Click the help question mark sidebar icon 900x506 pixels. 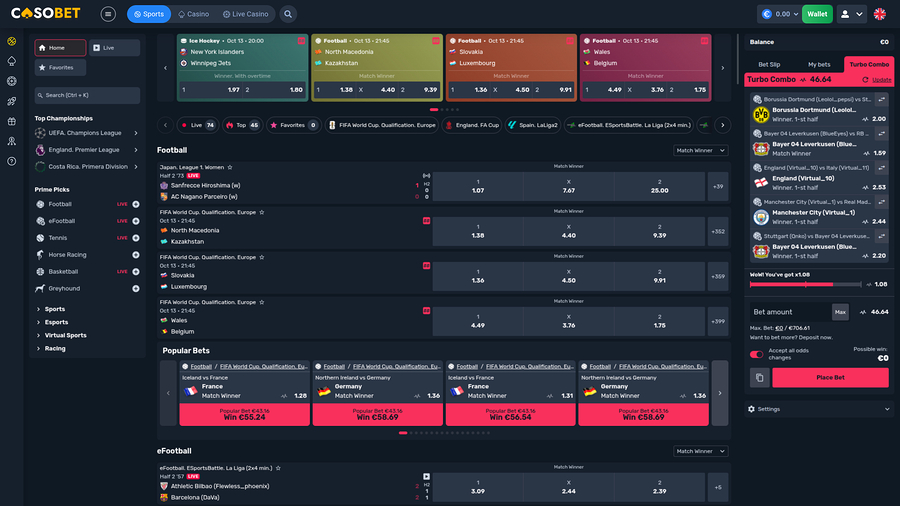(x=11, y=161)
